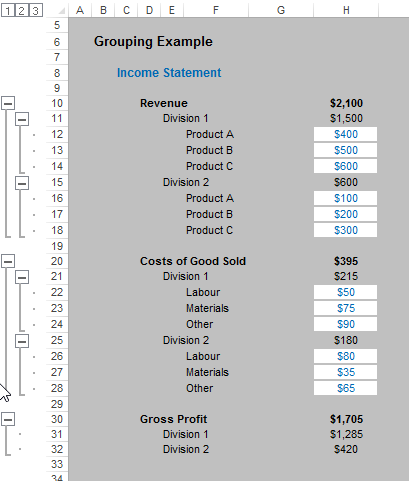Collapse COGS Division 1 group at row 21

(x=22, y=277)
